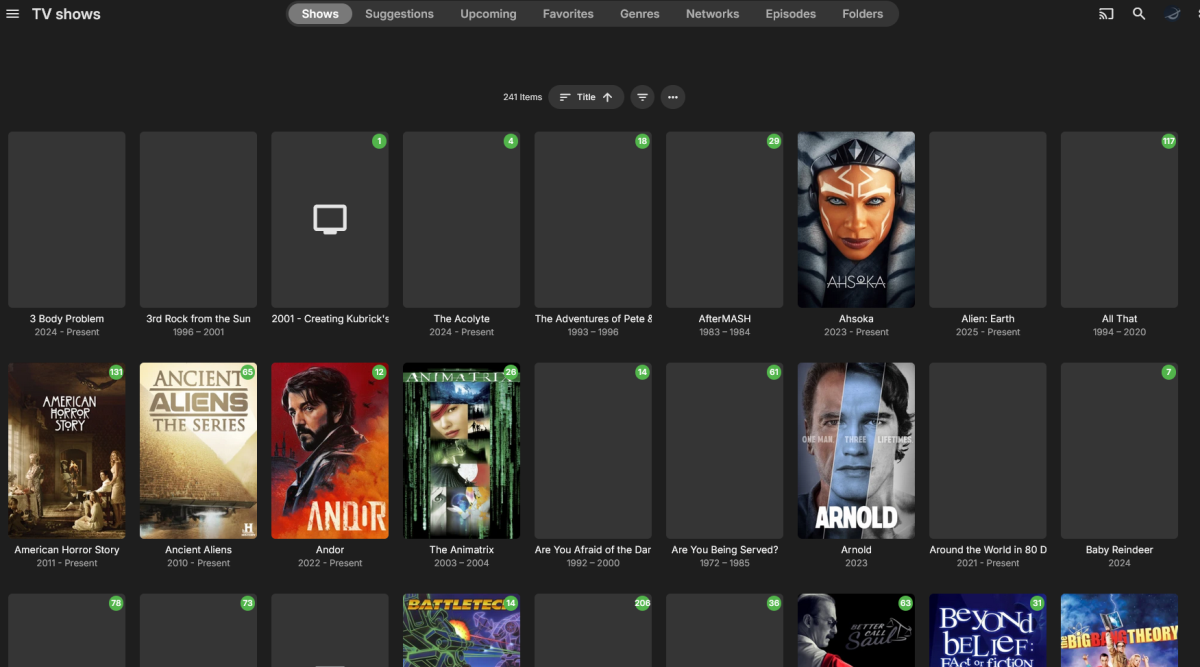Click the Around the World in 80 Days title

coord(988,550)
